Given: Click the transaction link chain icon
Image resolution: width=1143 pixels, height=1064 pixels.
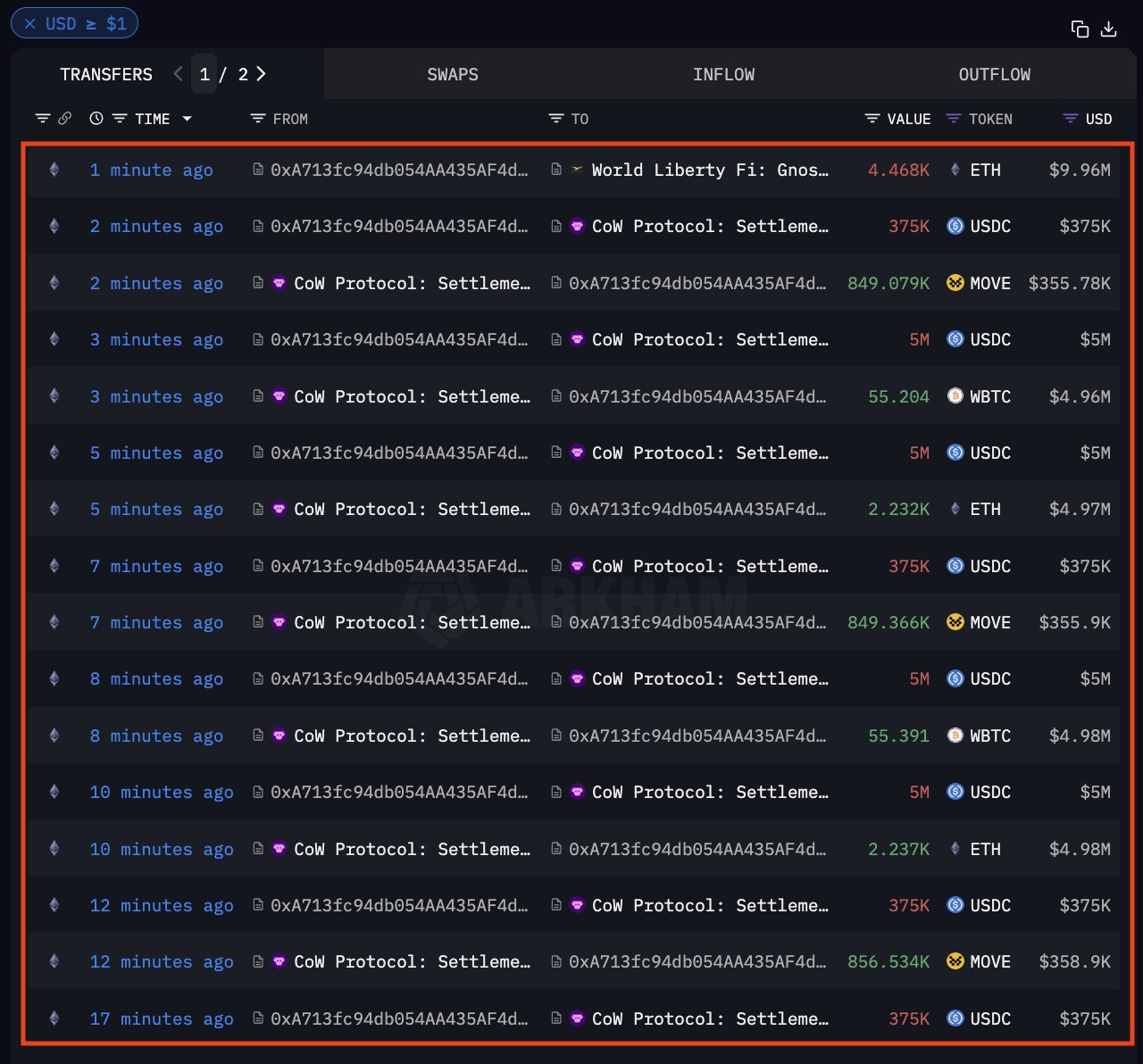Looking at the screenshot, I should [64, 119].
